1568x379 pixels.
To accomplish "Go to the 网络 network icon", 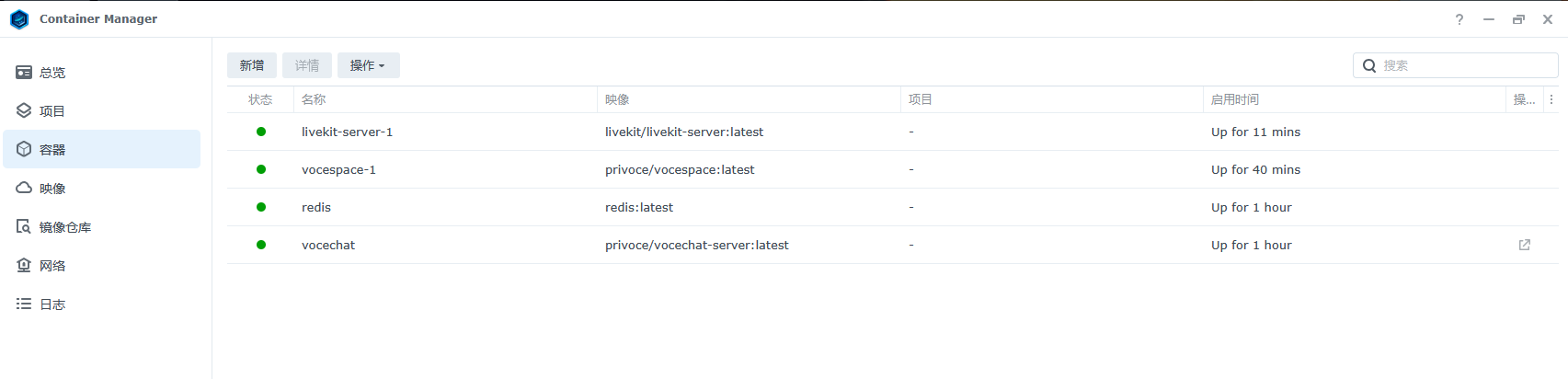I will click(x=24, y=266).
